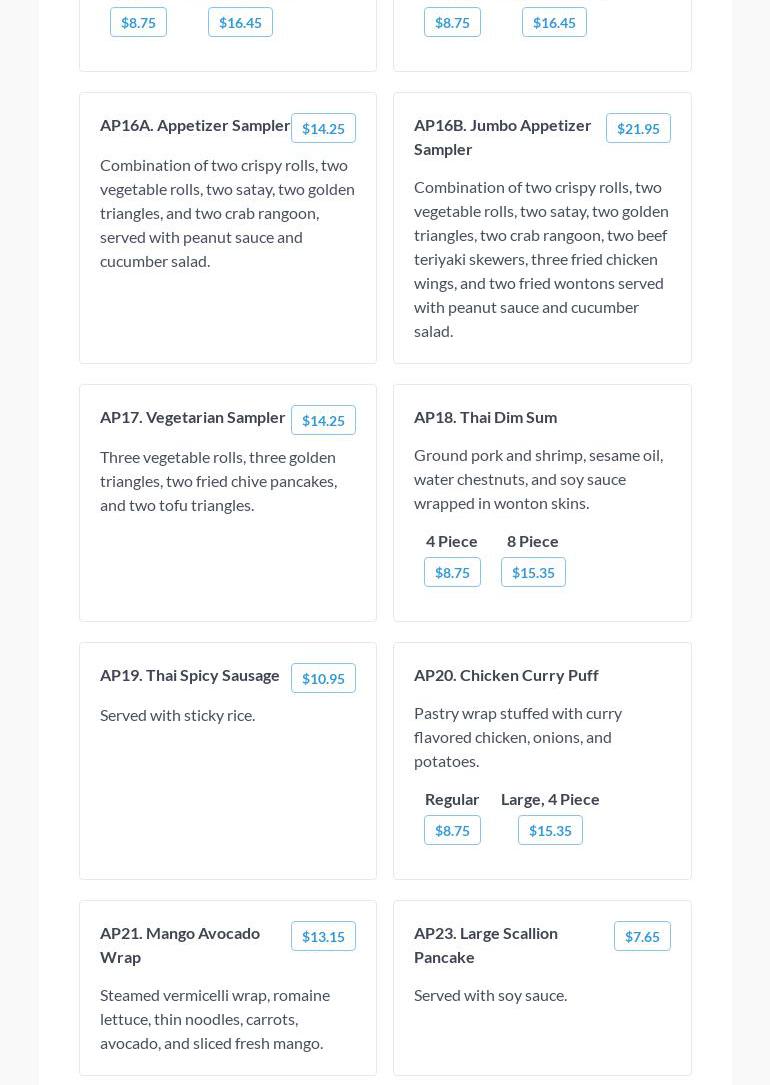
Task: Click the $14.25 price for Appetizer Sampler
Action: (323, 128)
